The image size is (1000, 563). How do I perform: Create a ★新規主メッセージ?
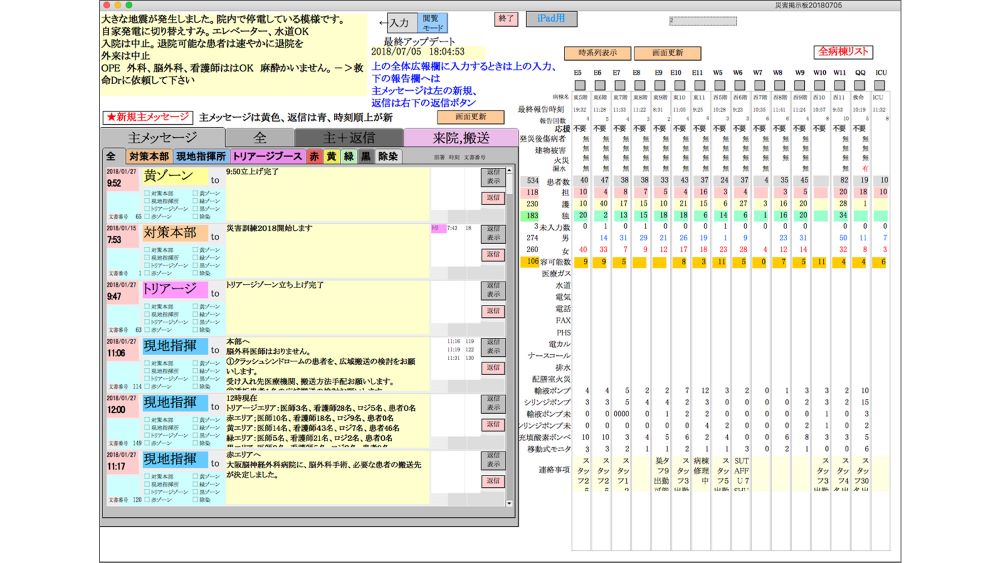click(148, 117)
